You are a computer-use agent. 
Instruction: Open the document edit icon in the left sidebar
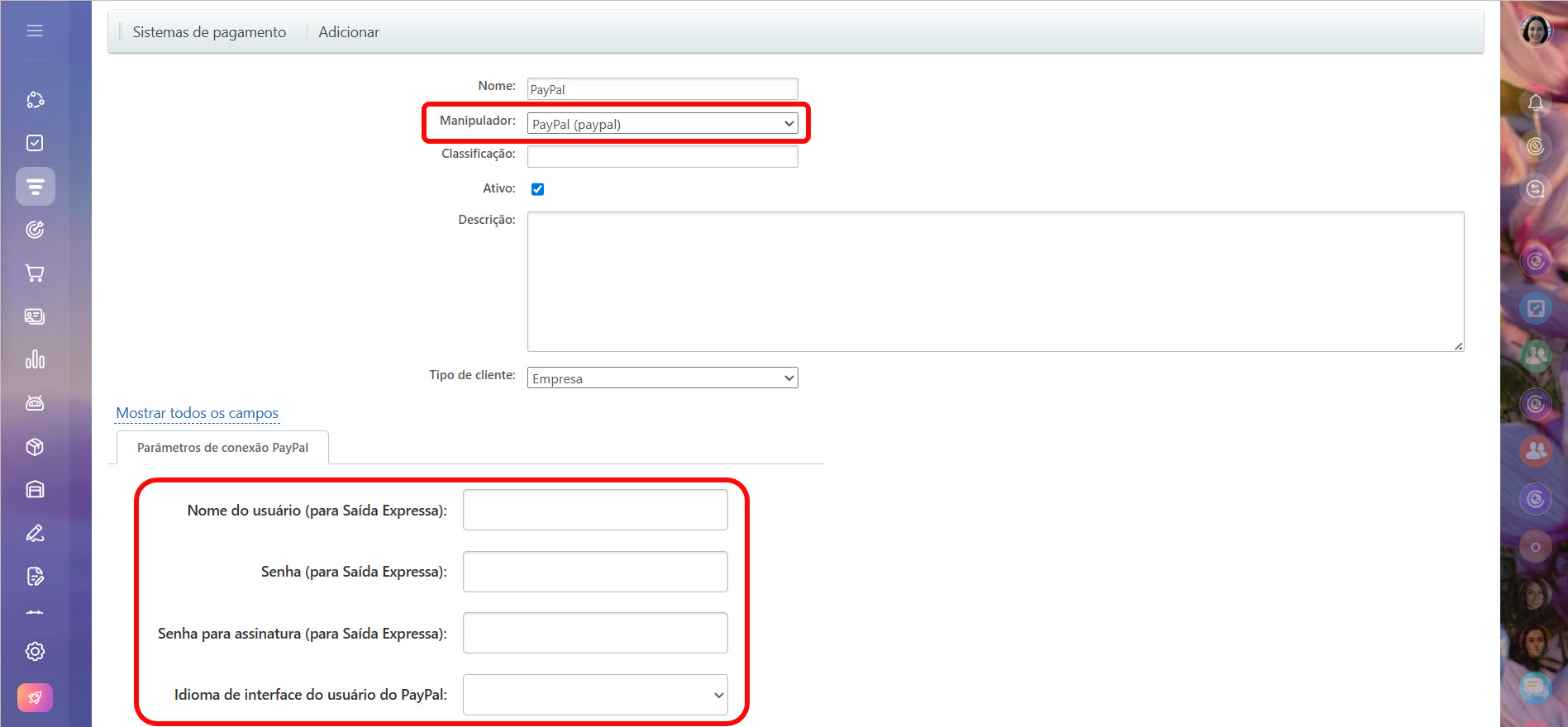click(x=35, y=576)
